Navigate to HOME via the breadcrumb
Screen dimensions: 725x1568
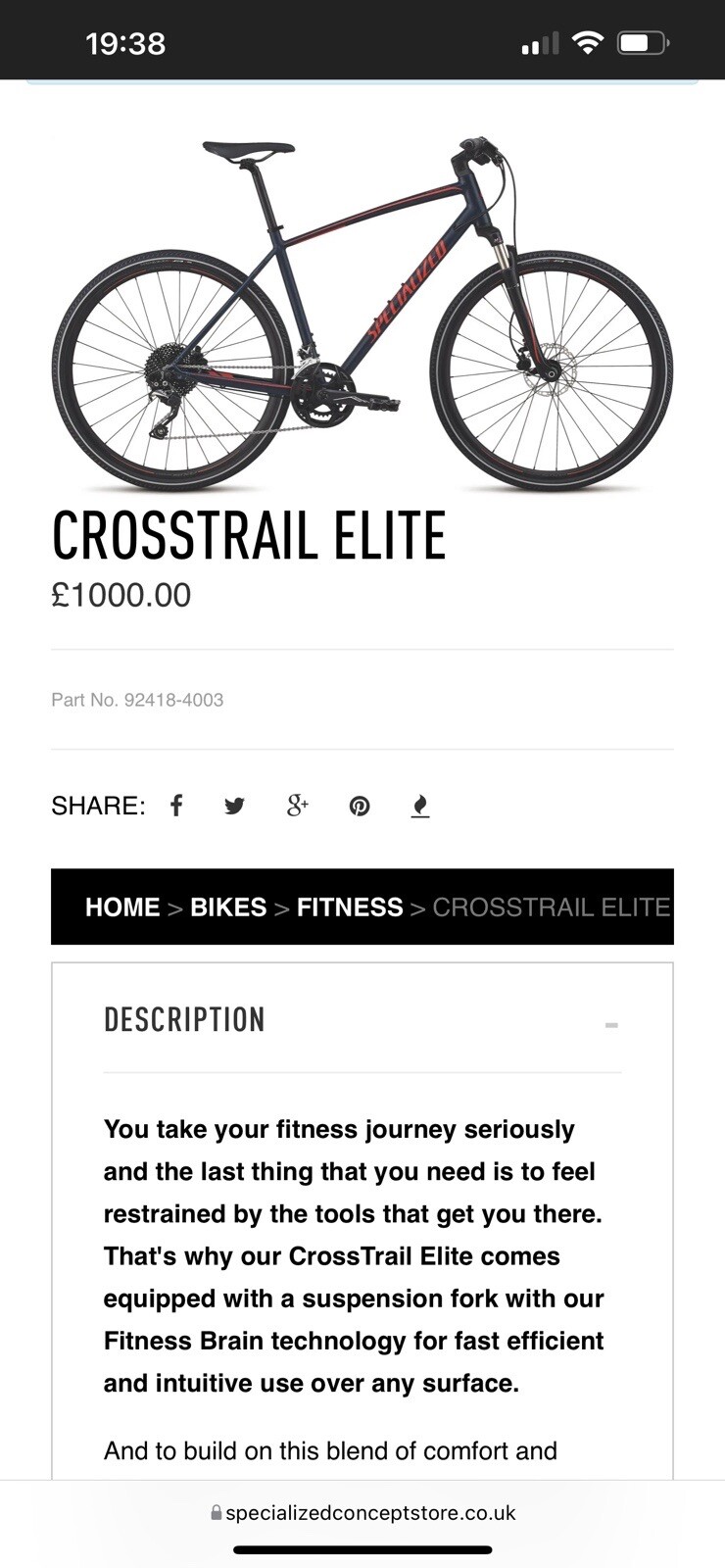122,906
